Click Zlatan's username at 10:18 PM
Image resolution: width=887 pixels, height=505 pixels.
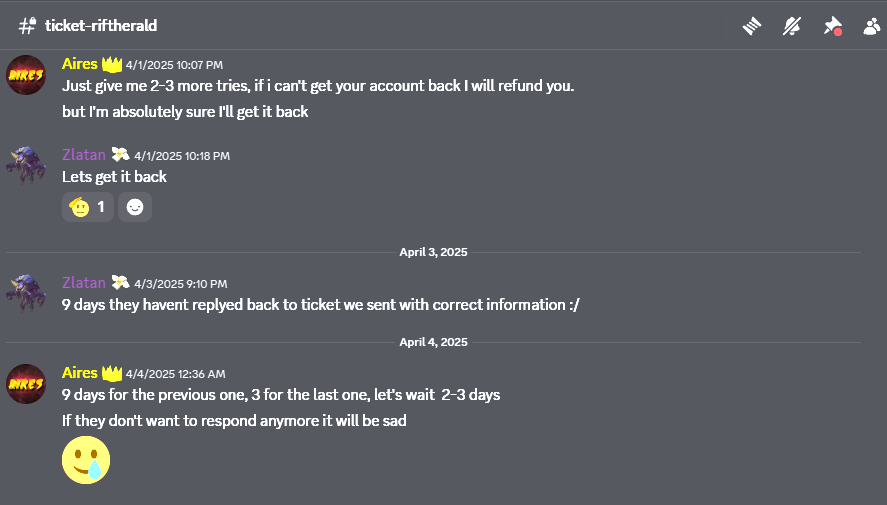(84, 155)
